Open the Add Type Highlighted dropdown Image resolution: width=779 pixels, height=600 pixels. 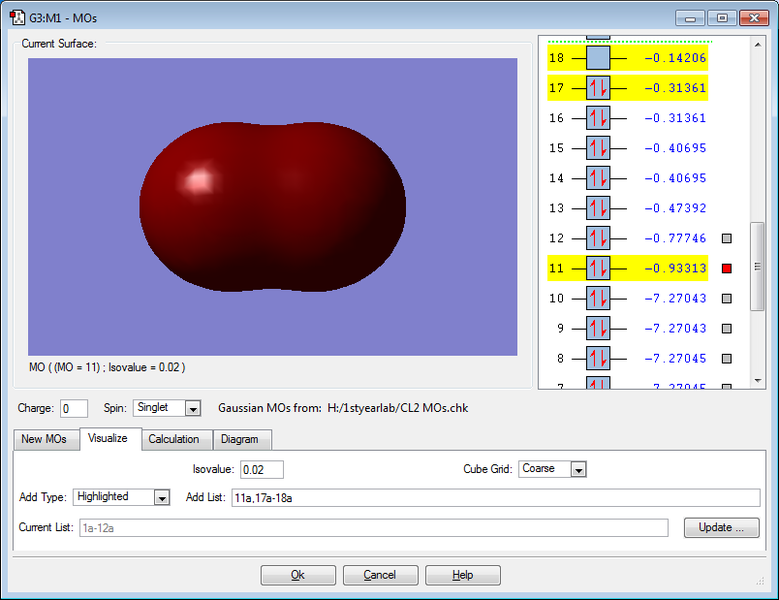click(x=162, y=497)
